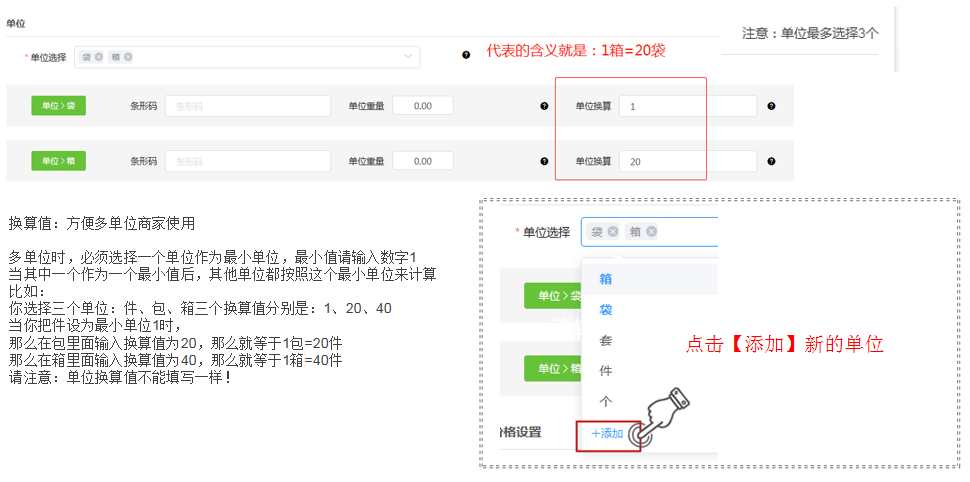Click the 注意：单位最多选择3个 note
The image size is (970, 482).
[810, 33]
